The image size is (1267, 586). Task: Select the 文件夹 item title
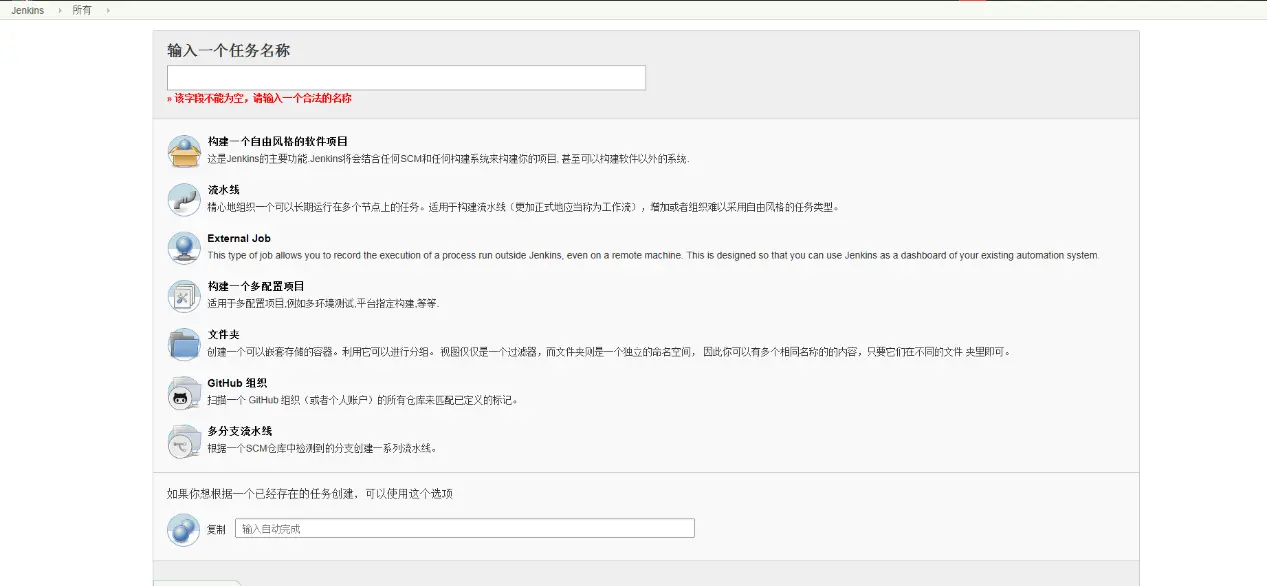[x=223, y=335]
